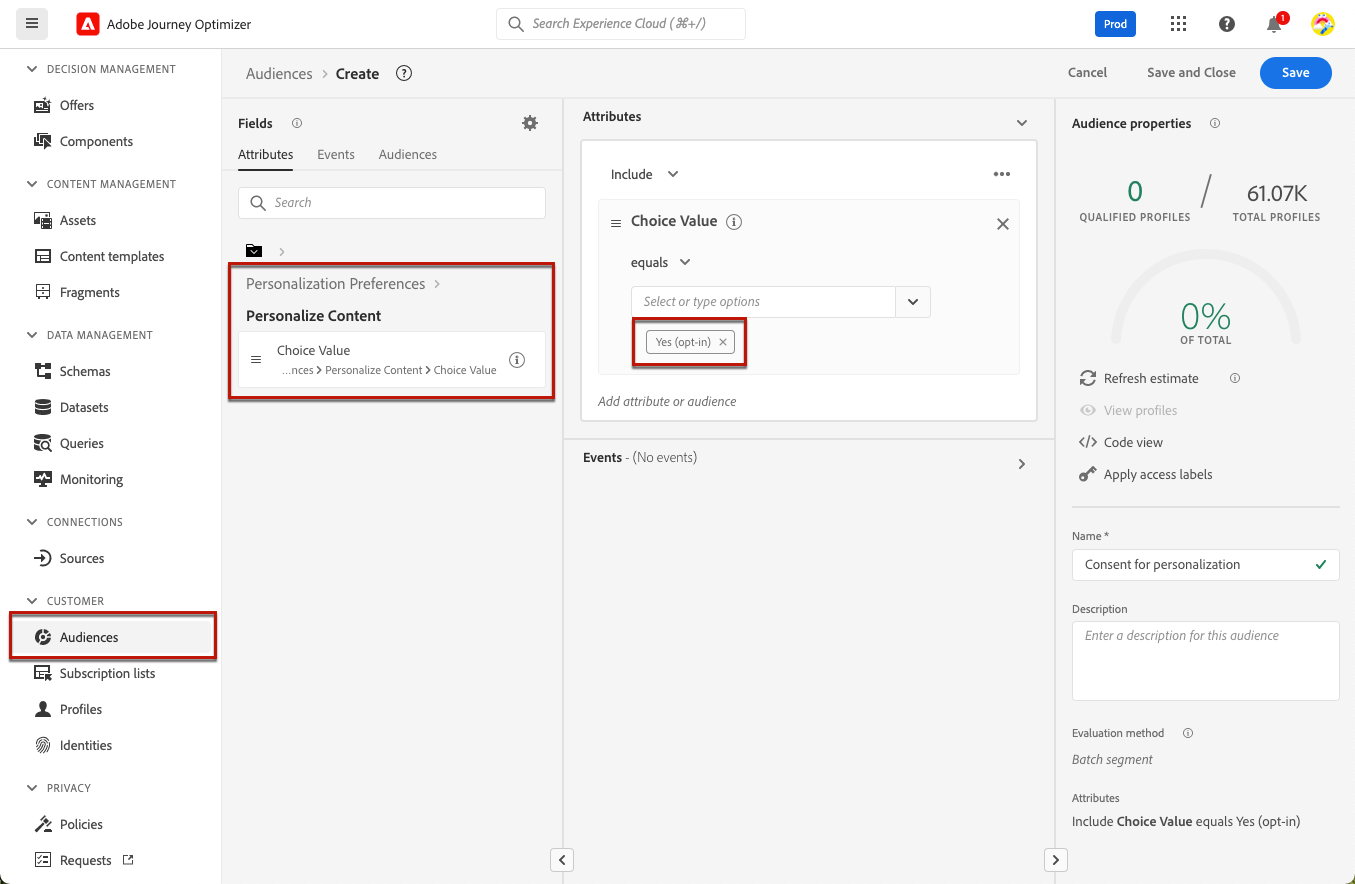Switch to the Events tab
Viewport: 1355px width, 884px height.
click(x=336, y=154)
